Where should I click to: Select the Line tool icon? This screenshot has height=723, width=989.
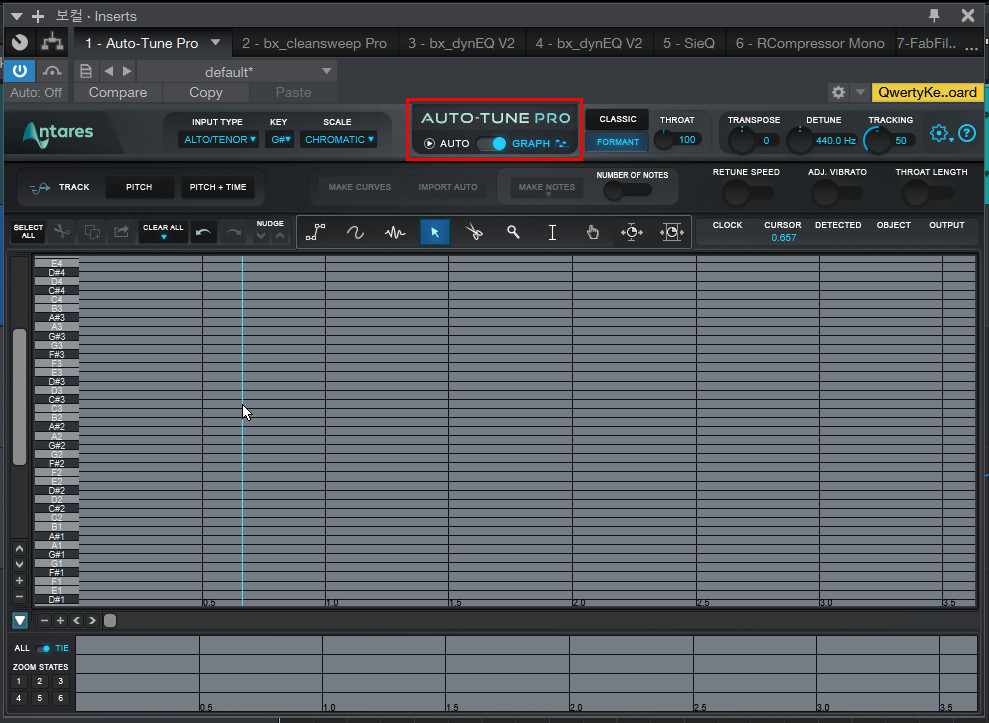coord(315,233)
